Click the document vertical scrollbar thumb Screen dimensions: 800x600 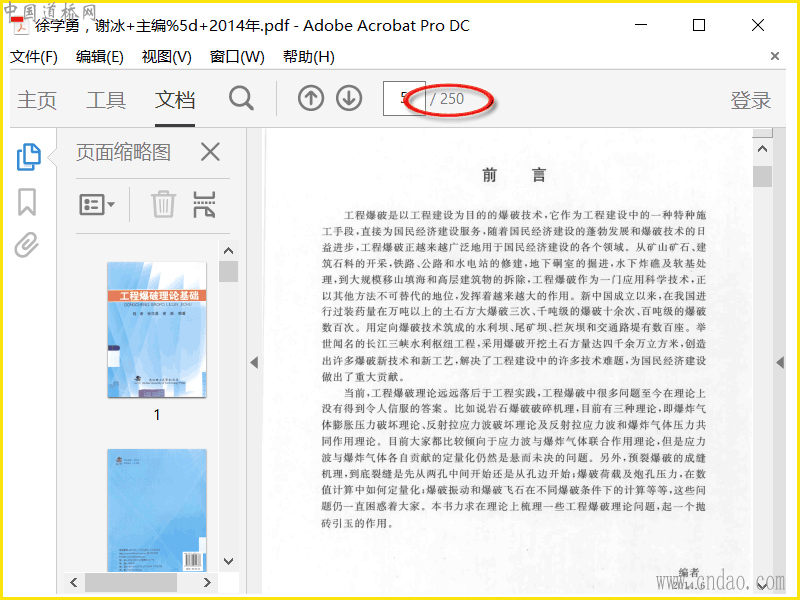coord(762,177)
